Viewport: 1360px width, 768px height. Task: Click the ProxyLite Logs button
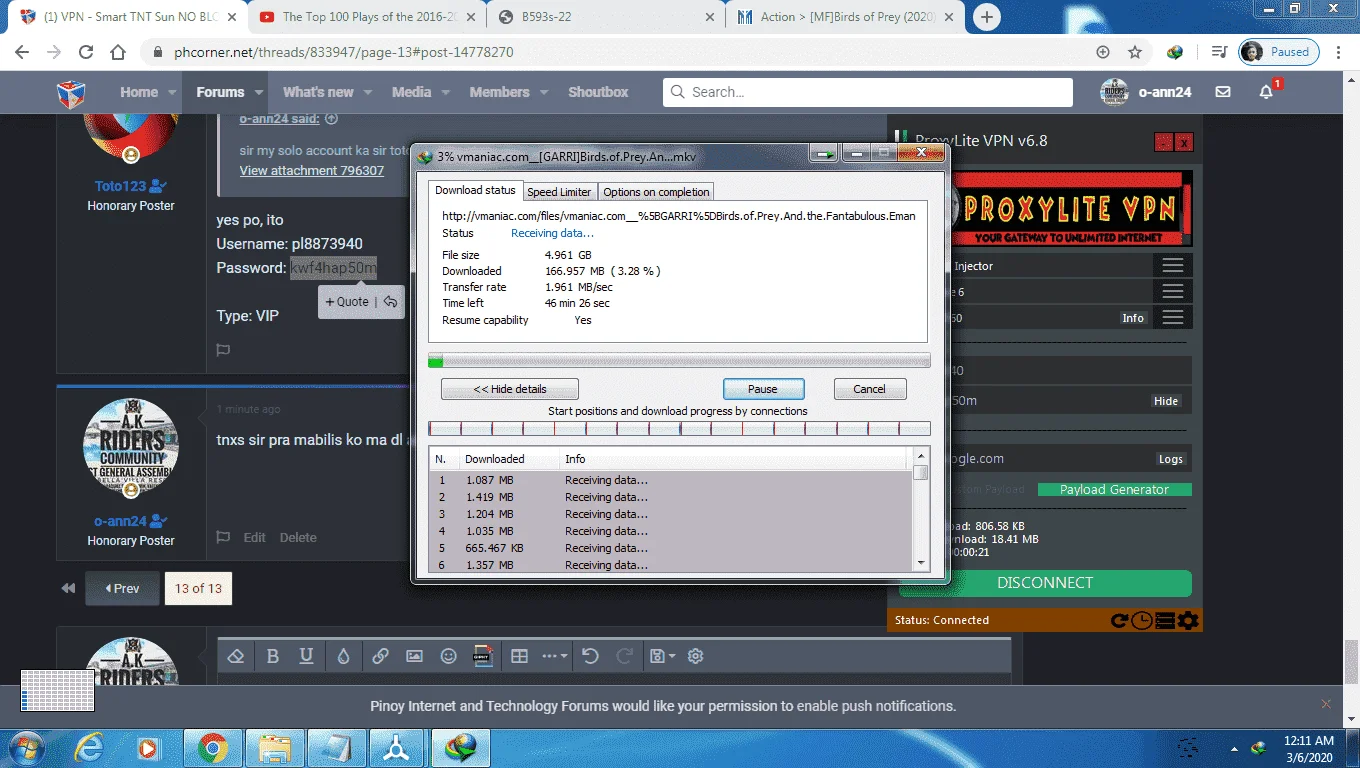[1171, 459]
